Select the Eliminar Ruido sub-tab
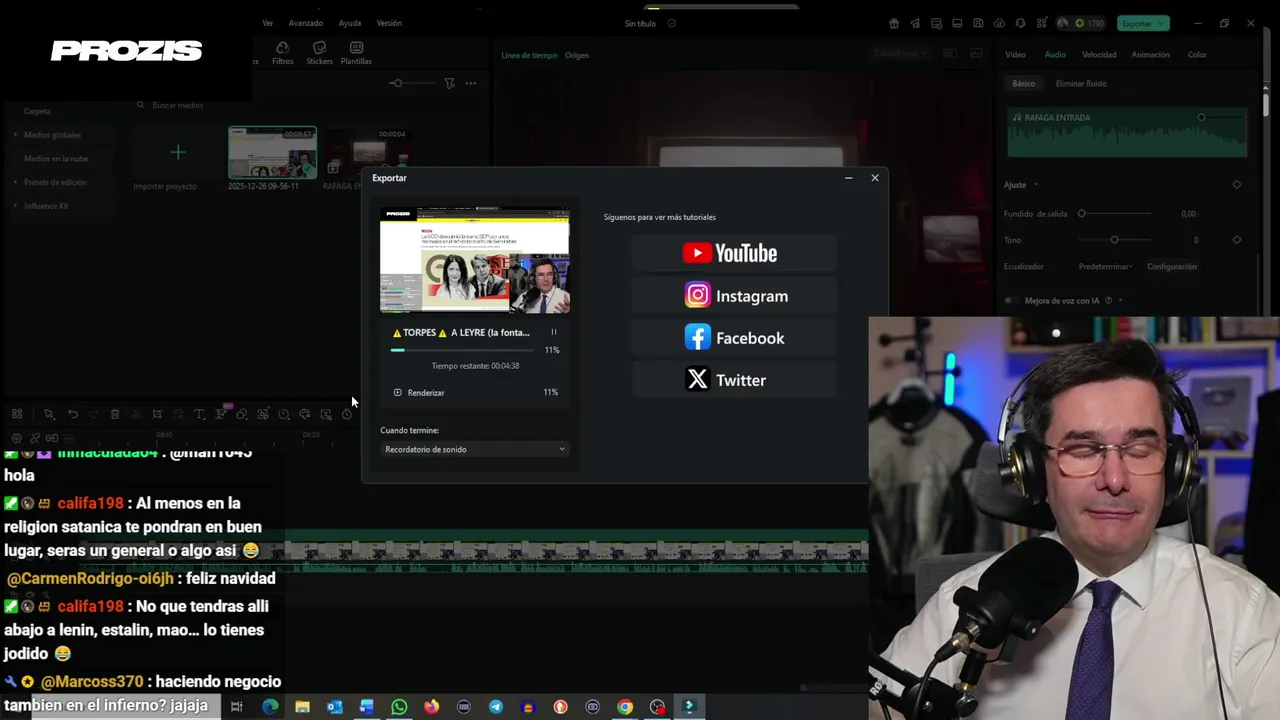The image size is (1280, 720). (1081, 84)
